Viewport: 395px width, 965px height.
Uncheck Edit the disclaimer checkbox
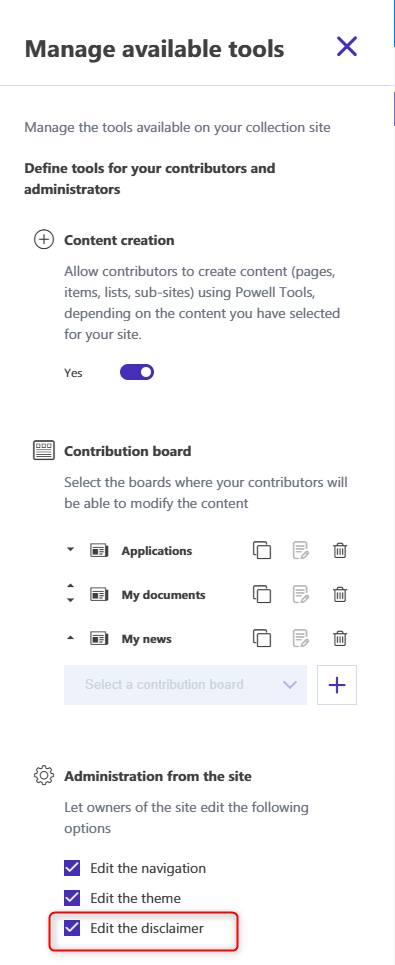coord(72,927)
